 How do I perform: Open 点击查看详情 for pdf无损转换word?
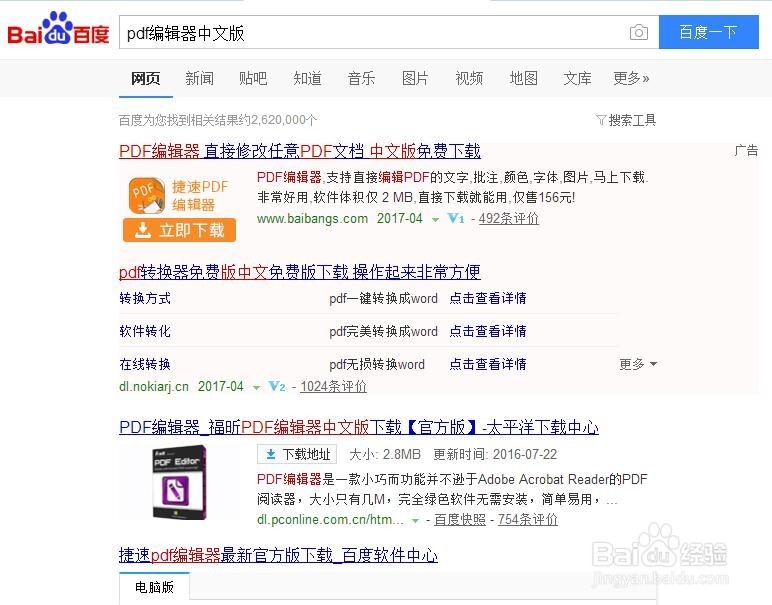click(x=488, y=364)
